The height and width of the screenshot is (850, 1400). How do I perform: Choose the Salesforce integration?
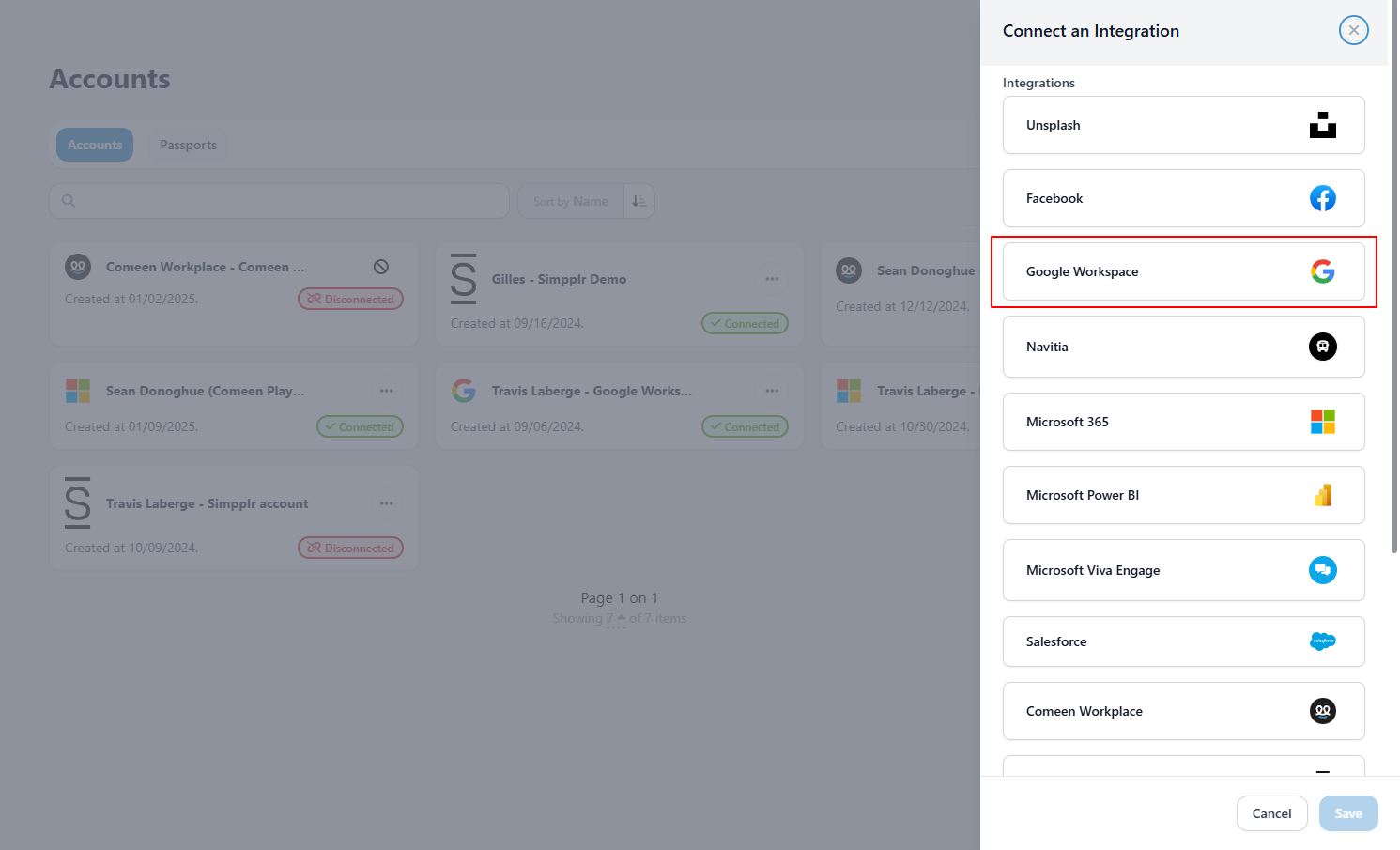[1183, 641]
